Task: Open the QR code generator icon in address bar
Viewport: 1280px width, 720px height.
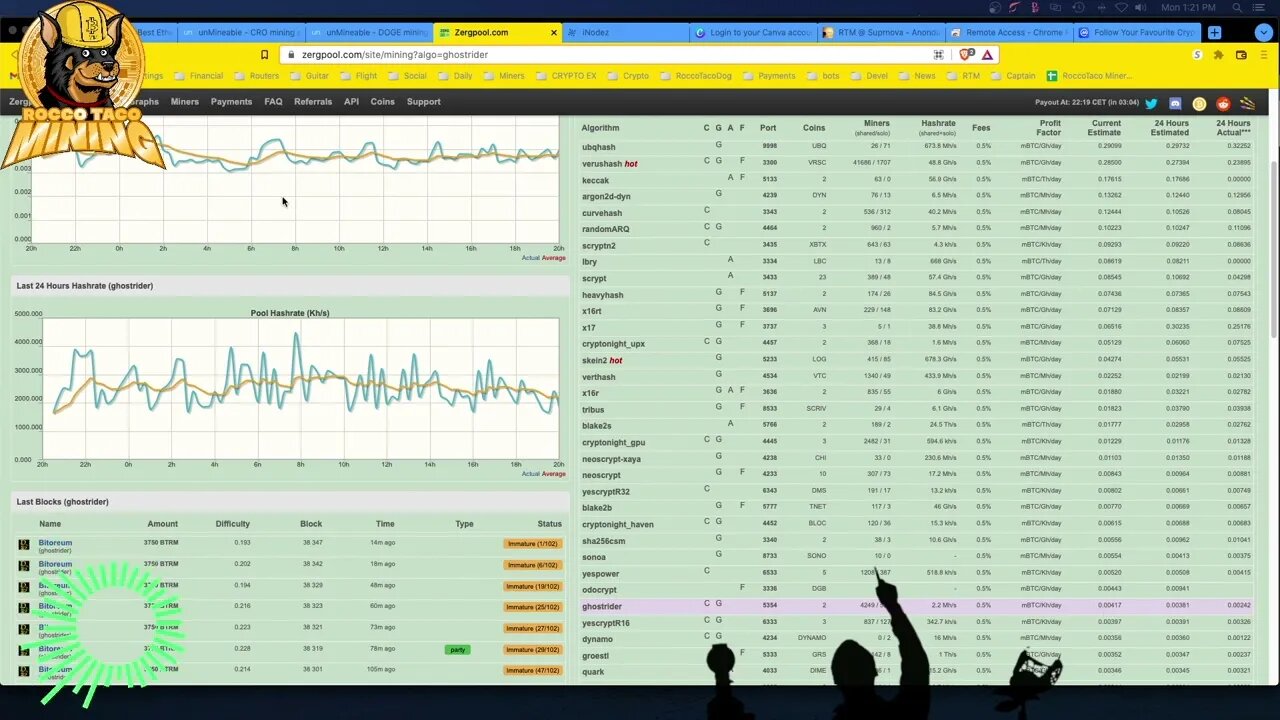Action: [x=939, y=55]
